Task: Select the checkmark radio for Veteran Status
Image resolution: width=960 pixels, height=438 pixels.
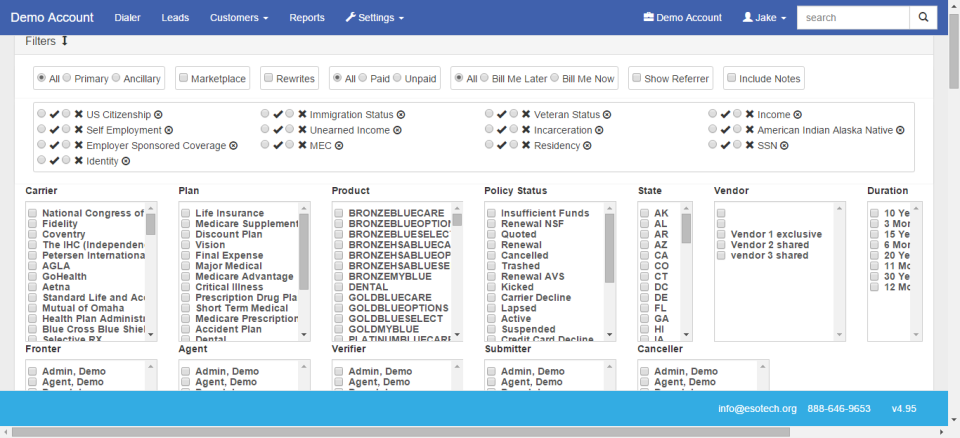Action: (x=489, y=114)
